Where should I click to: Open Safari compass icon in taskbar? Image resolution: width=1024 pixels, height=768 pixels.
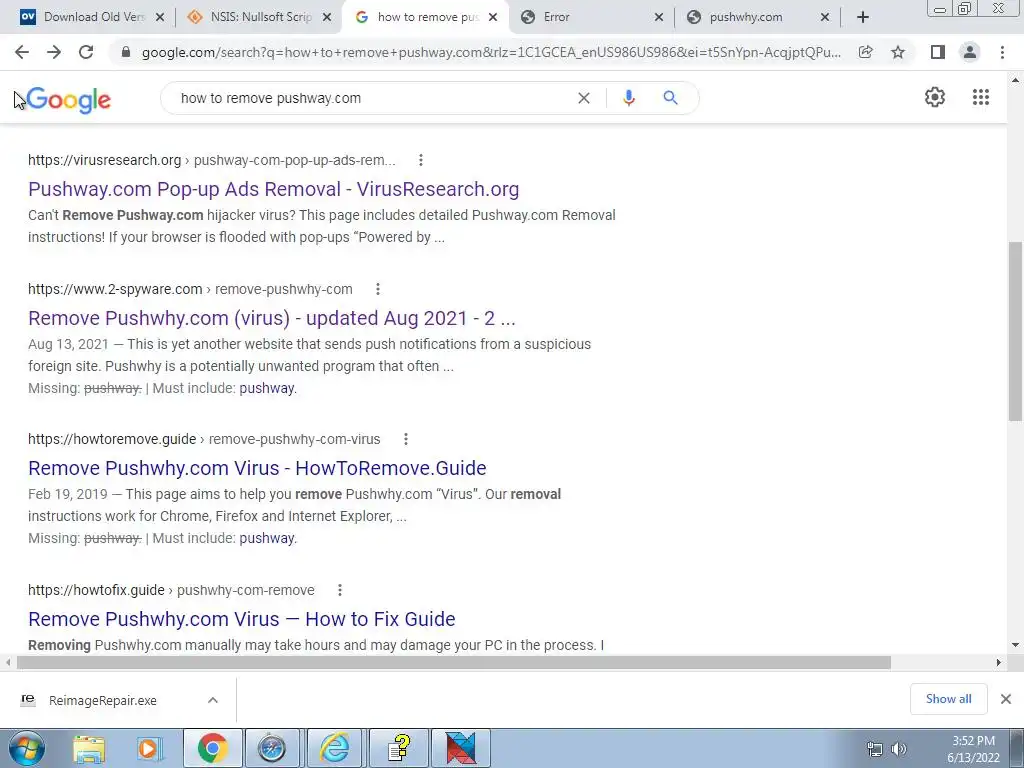[x=270, y=748]
